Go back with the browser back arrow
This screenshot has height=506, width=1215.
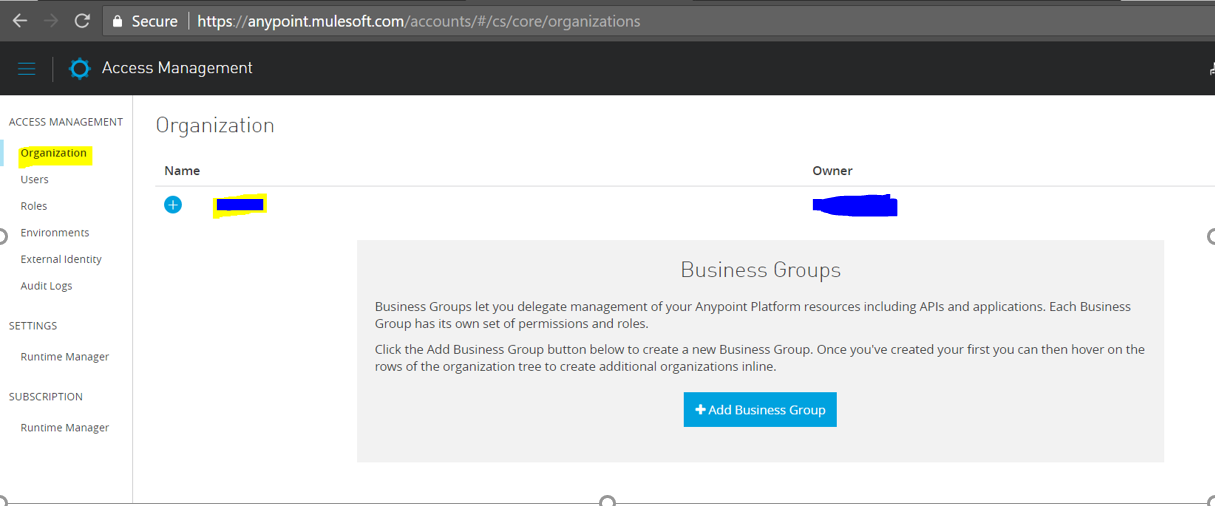click(x=19, y=21)
